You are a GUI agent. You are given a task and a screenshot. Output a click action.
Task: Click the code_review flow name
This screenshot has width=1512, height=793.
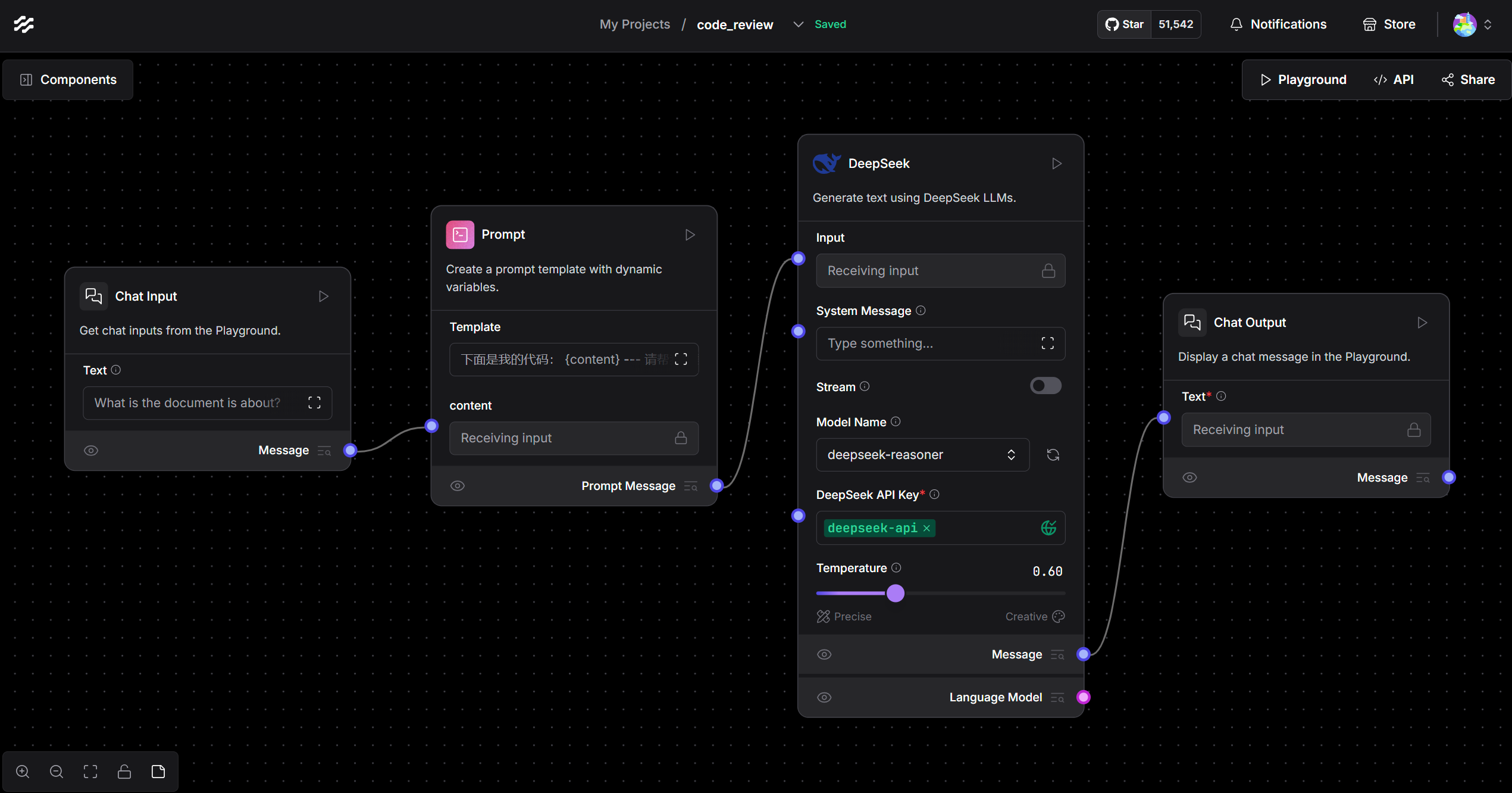pyautogui.click(x=735, y=24)
